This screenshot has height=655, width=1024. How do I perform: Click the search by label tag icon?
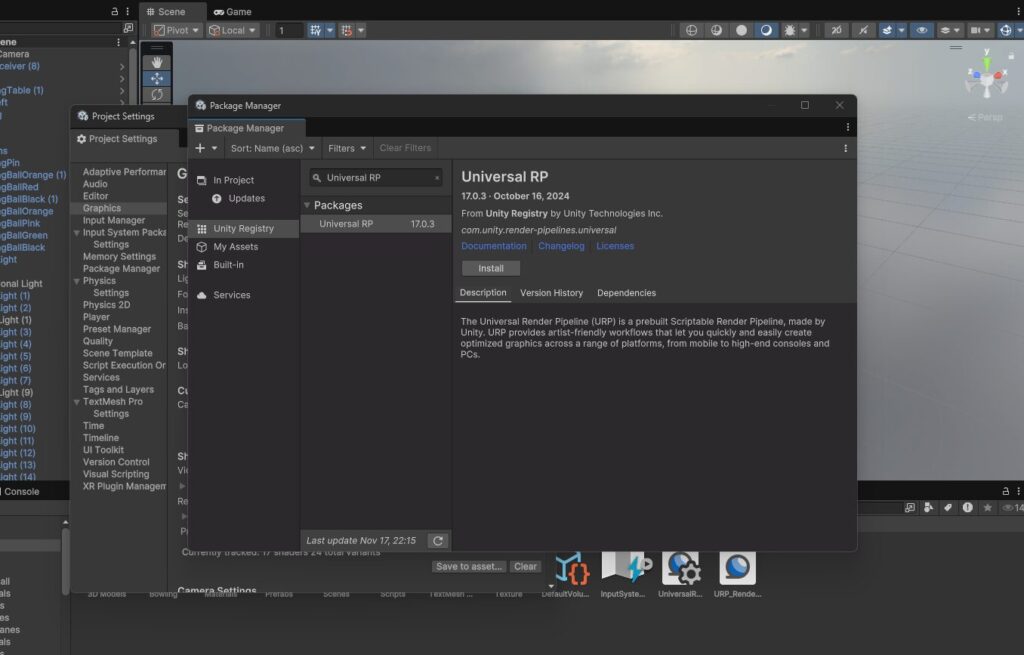[x=948, y=507]
